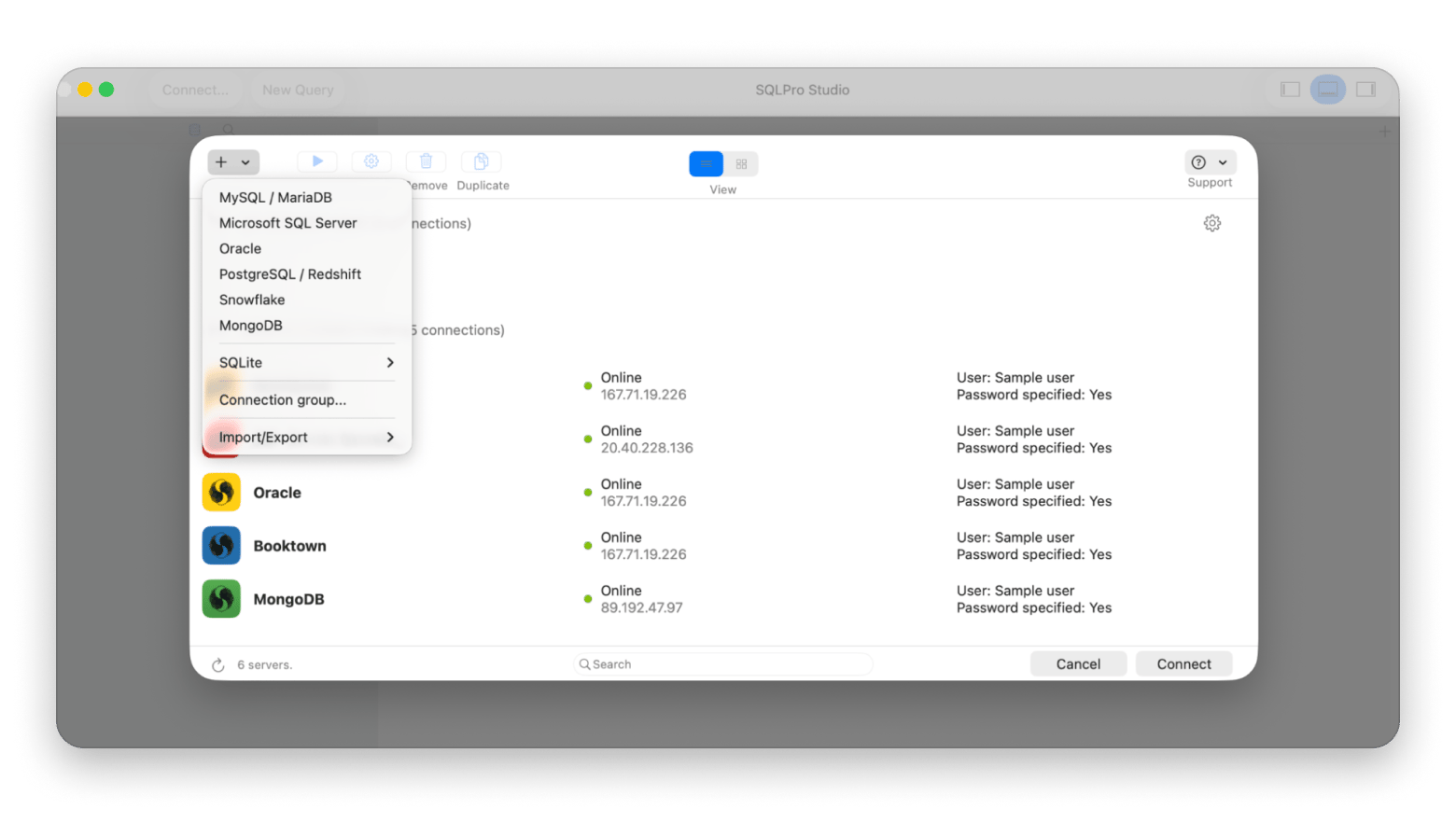Toggle bottom panel in main window
The image size is (1456, 823).
click(x=1327, y=90)
